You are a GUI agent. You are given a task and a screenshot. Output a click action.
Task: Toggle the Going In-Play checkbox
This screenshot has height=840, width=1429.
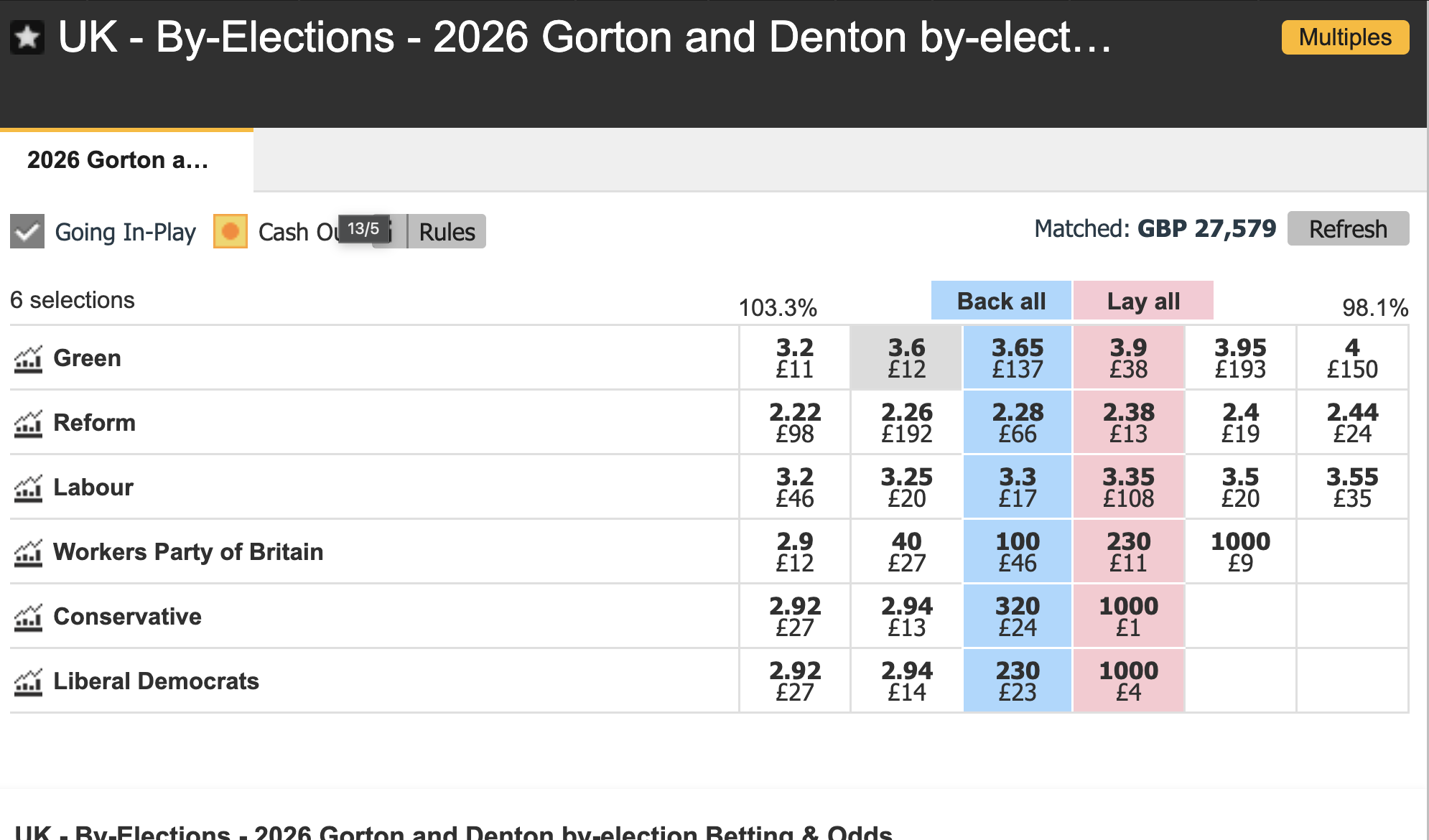27,231
